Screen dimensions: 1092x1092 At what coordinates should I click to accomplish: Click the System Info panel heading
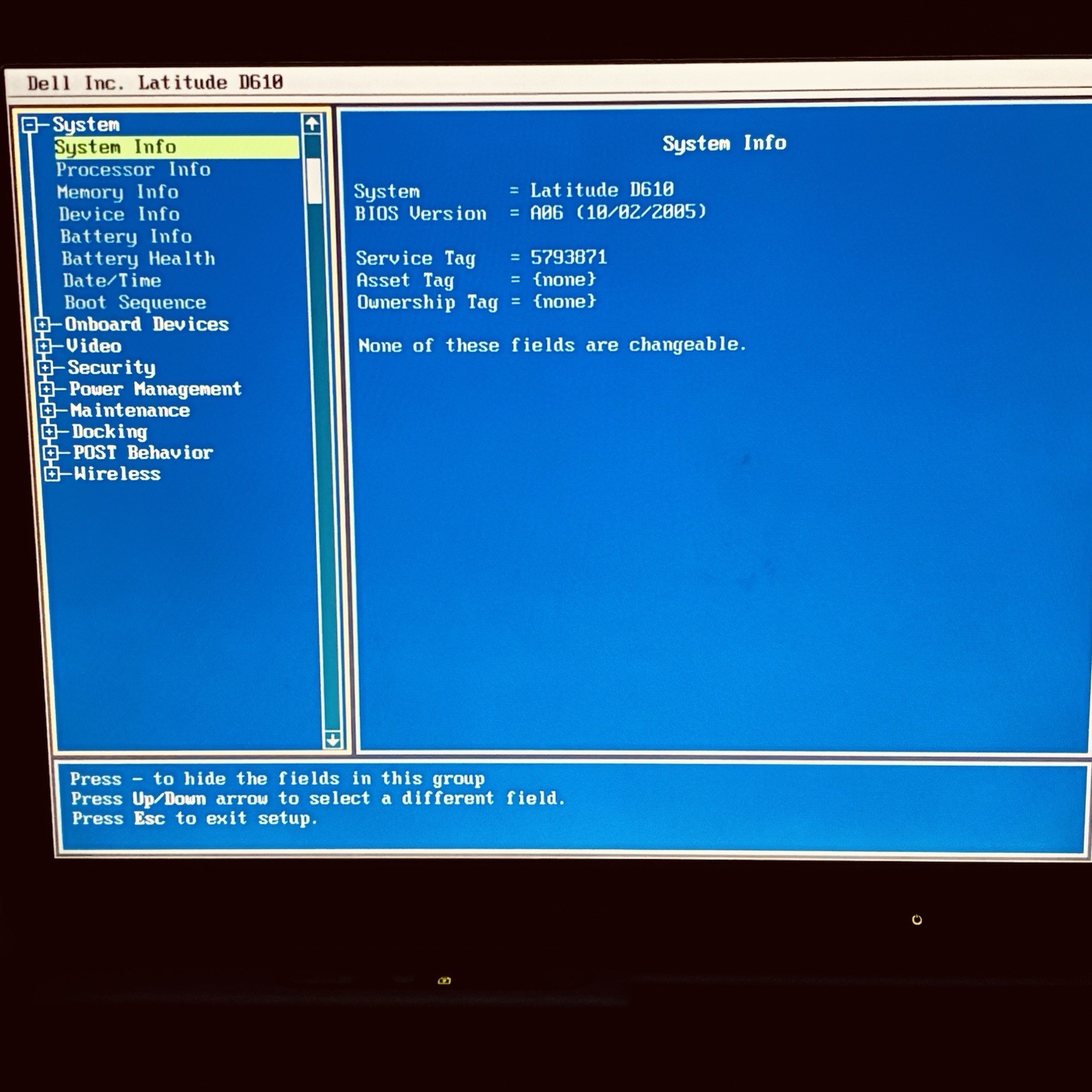point(724,143)
